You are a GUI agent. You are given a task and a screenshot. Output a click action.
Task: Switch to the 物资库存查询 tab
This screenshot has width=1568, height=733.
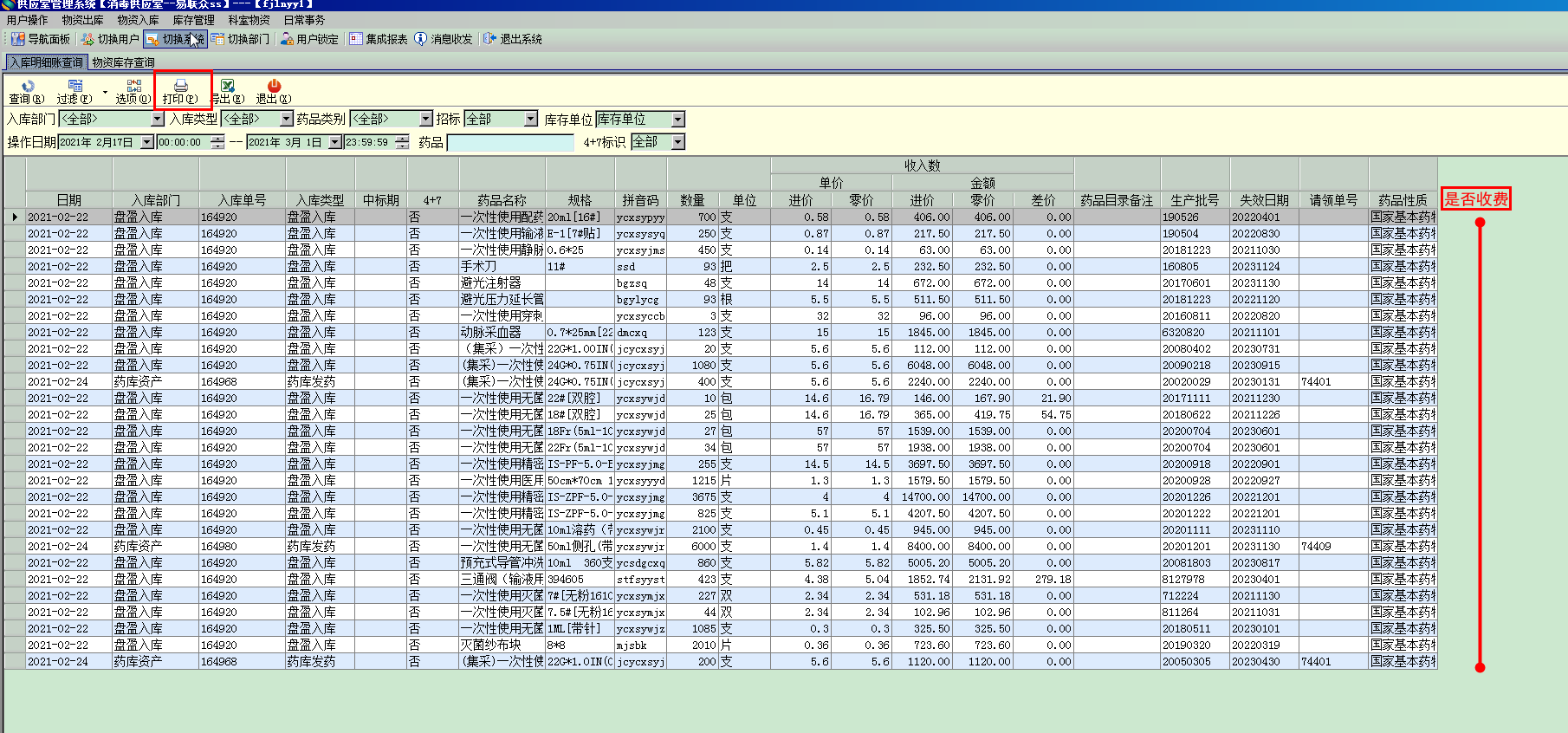coord(124,62)
